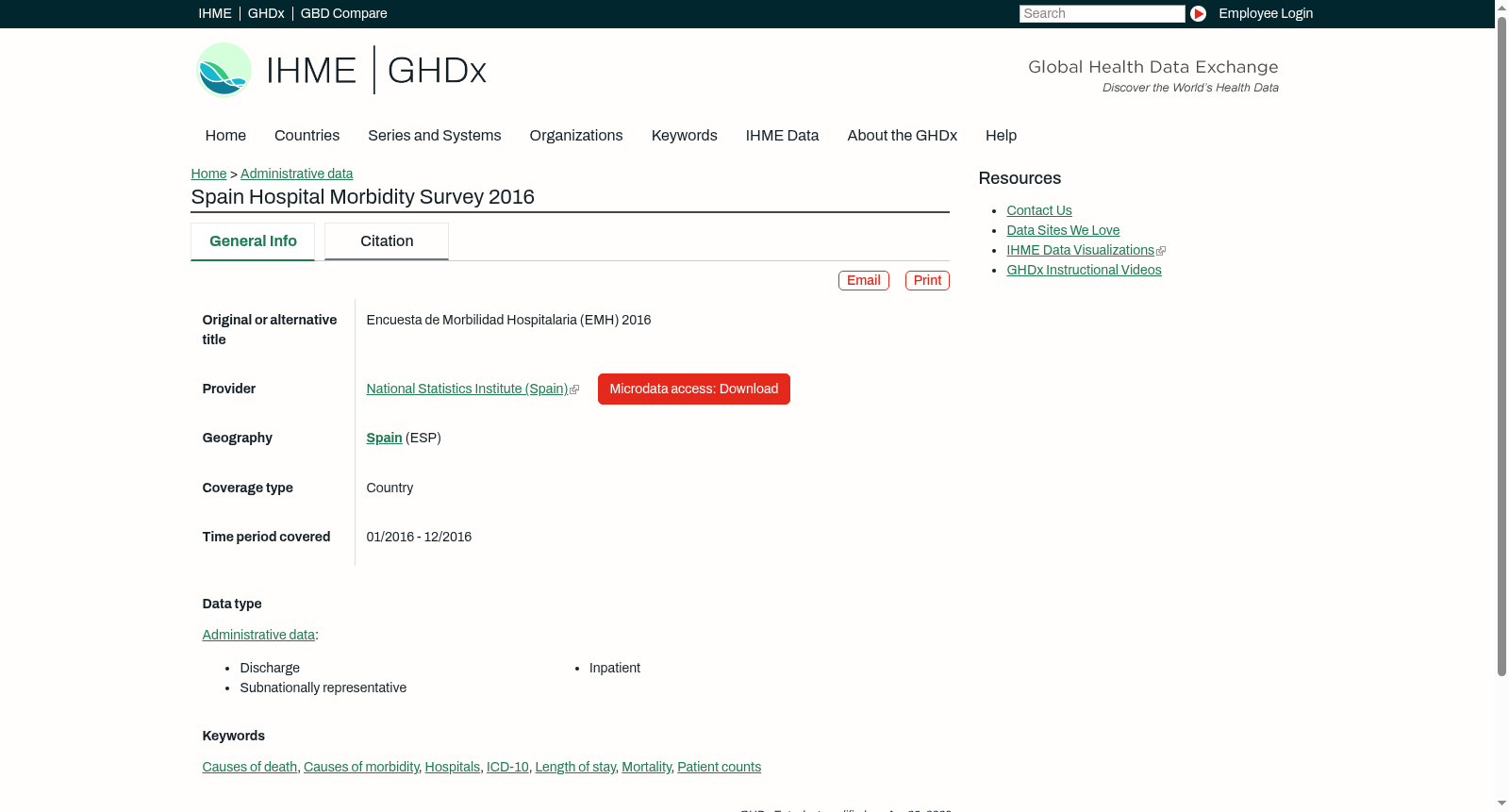Open Employee Login
Viewport: 1509px width, 812px height.
(1266, 13)
